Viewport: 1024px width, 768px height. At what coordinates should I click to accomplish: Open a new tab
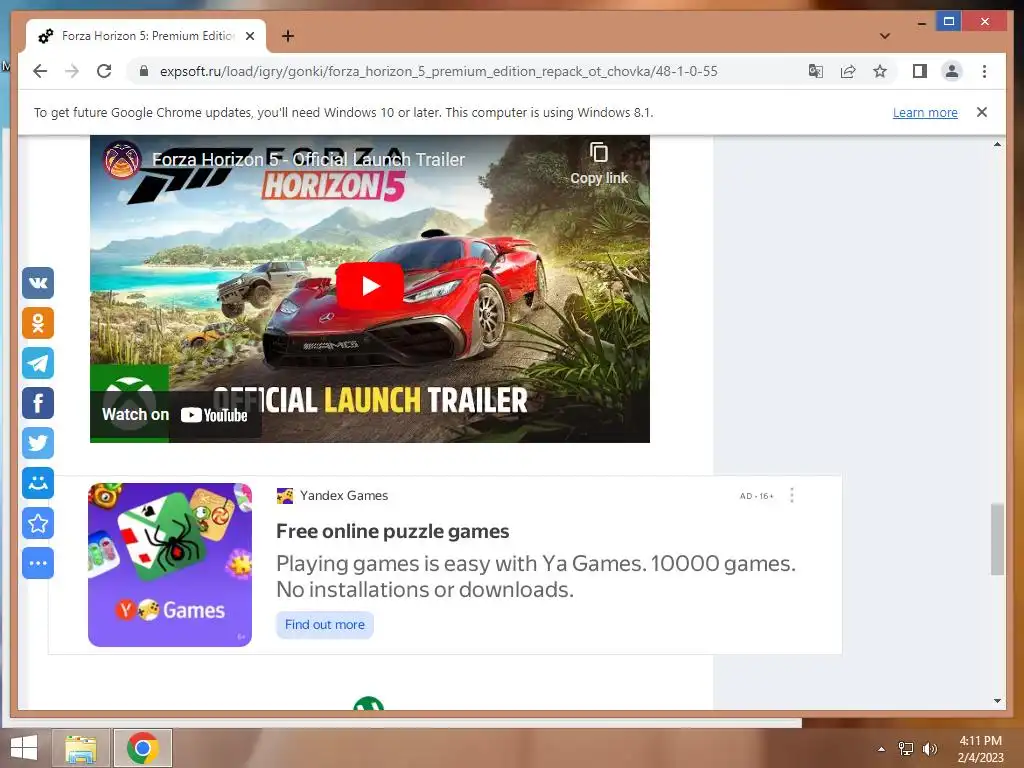click(287, 36)
